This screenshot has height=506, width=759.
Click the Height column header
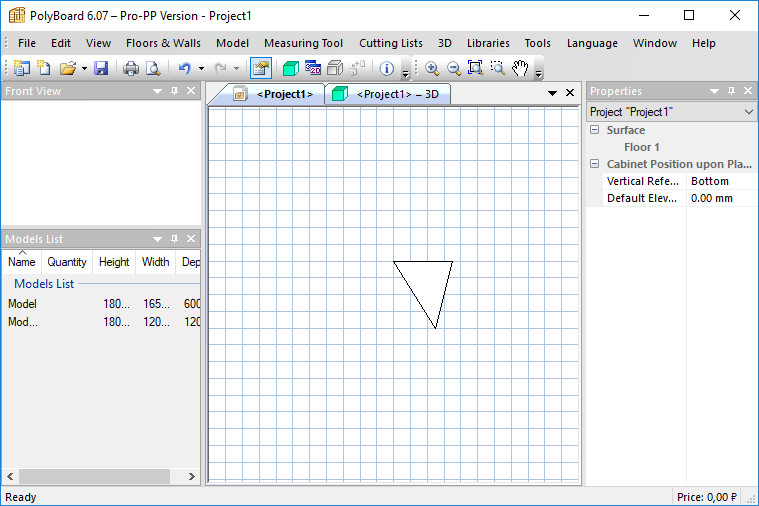point(114,262)
